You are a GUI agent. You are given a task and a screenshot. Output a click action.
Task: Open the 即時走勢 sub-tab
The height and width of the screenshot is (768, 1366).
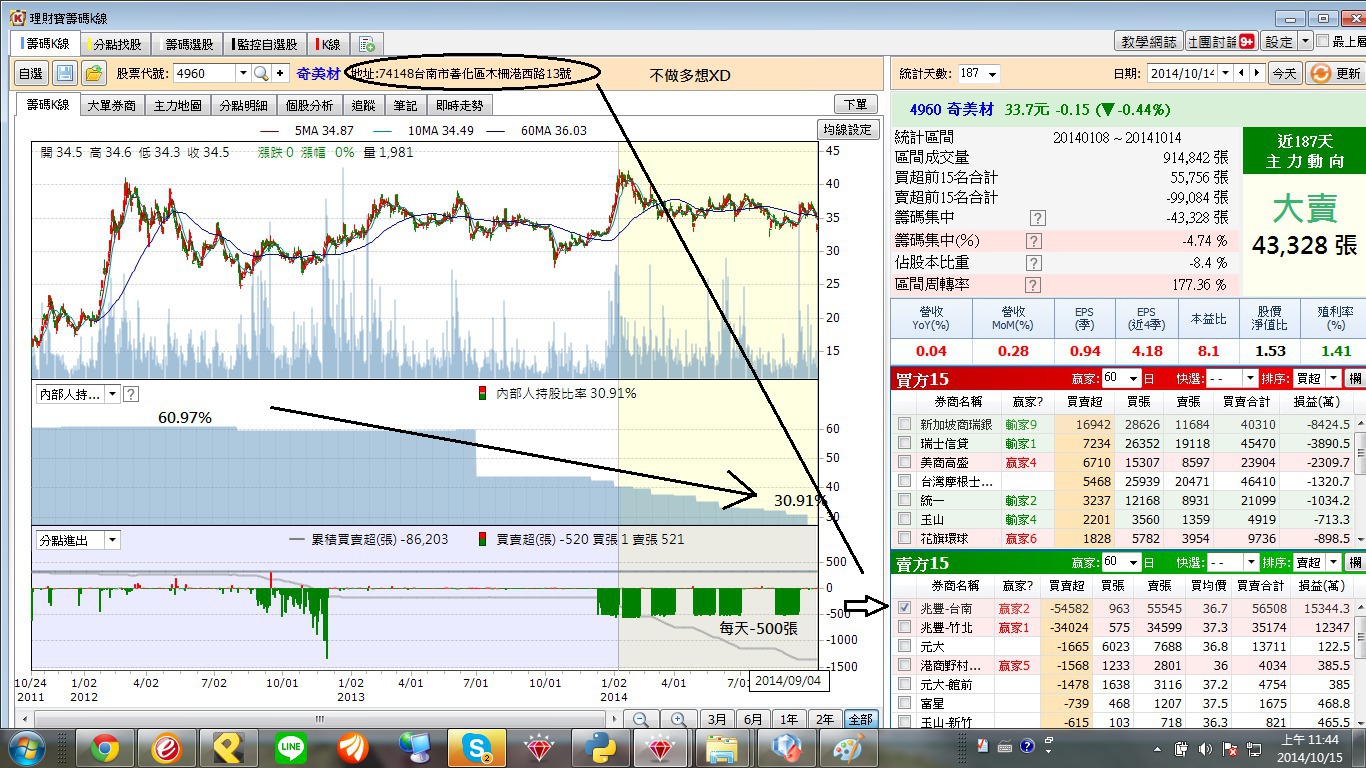point(460,105)
